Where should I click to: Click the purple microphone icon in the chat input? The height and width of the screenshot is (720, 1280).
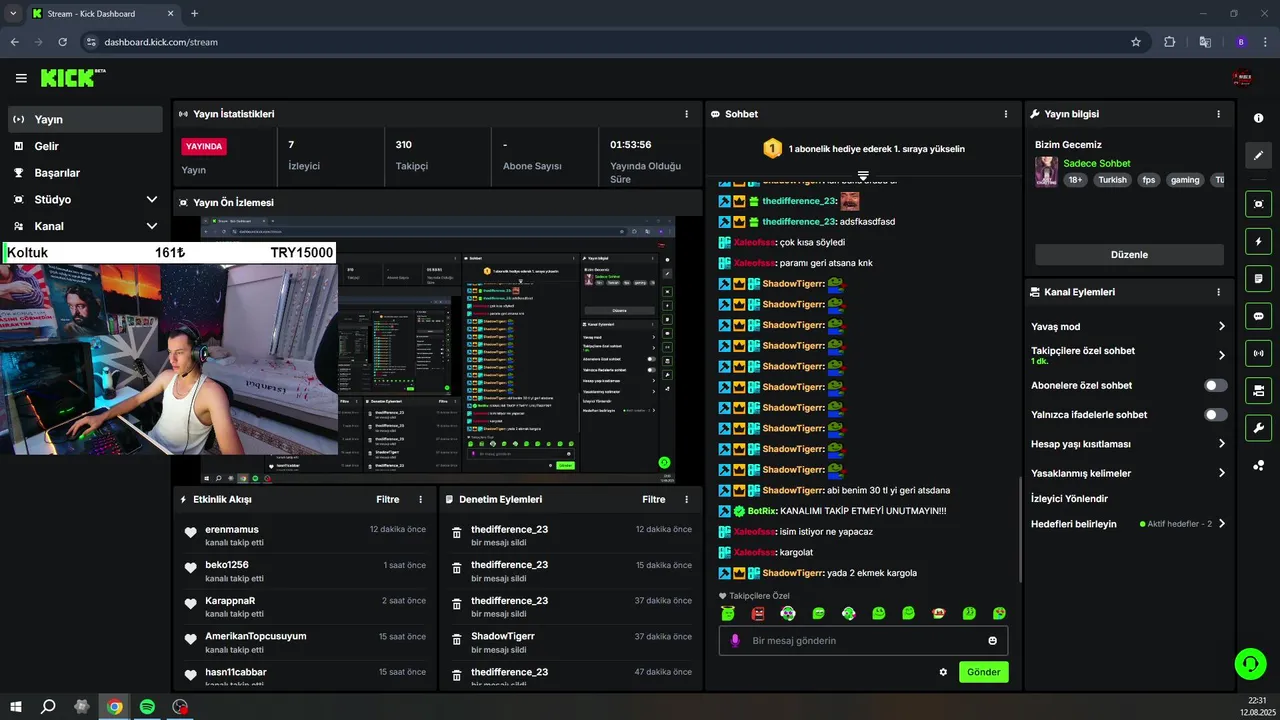735,641
